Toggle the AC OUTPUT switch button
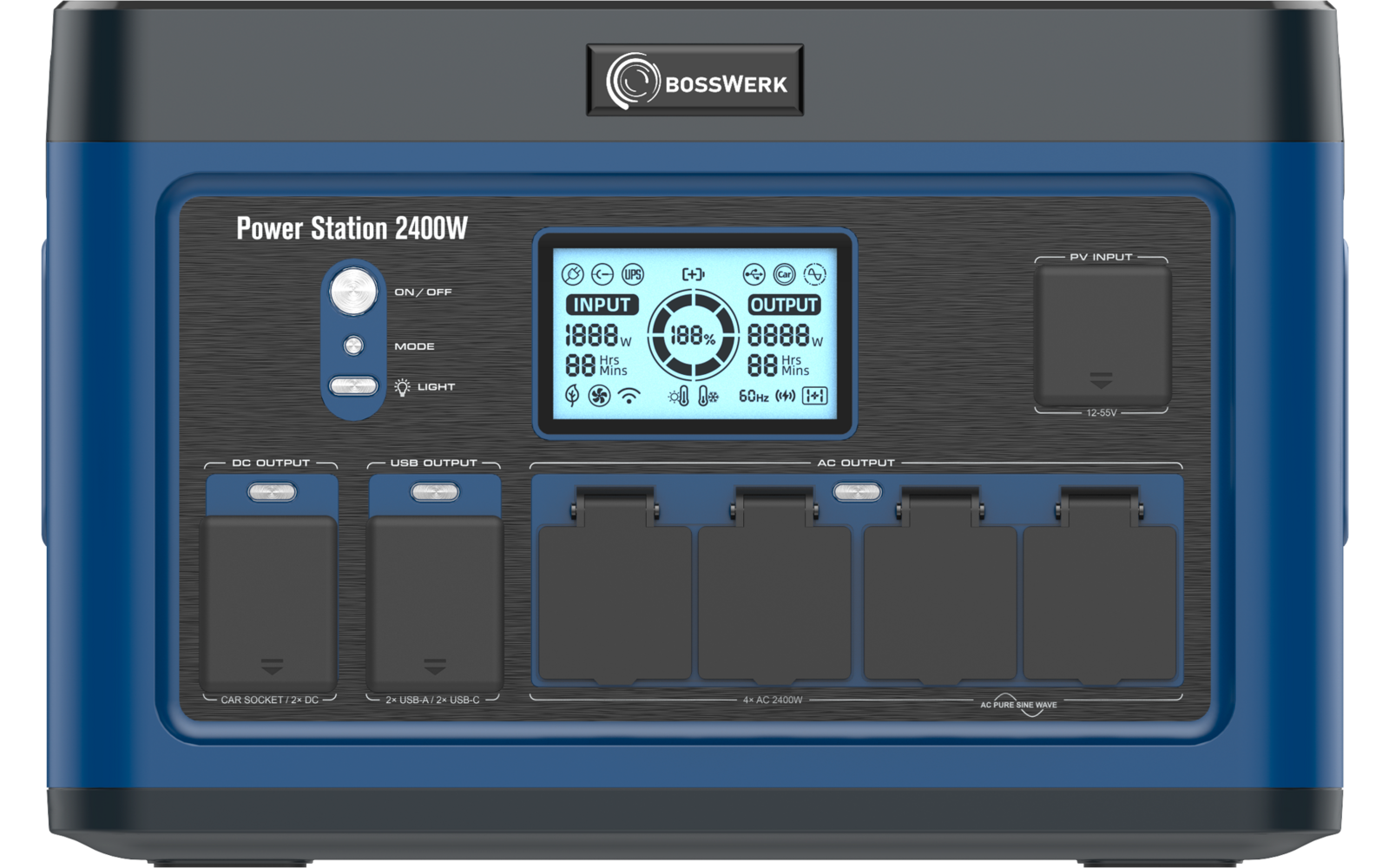 (x=857, y=492)
